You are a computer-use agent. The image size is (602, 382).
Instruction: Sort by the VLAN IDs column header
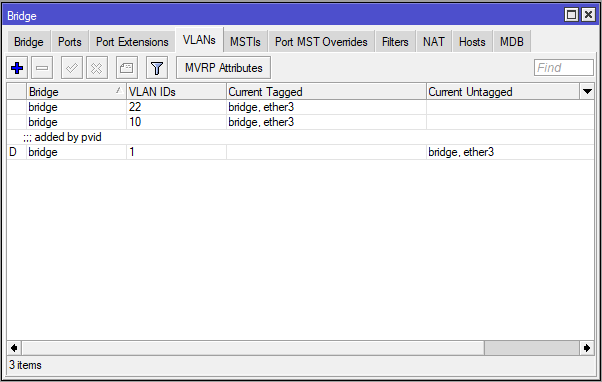click(x=176, y=92)
